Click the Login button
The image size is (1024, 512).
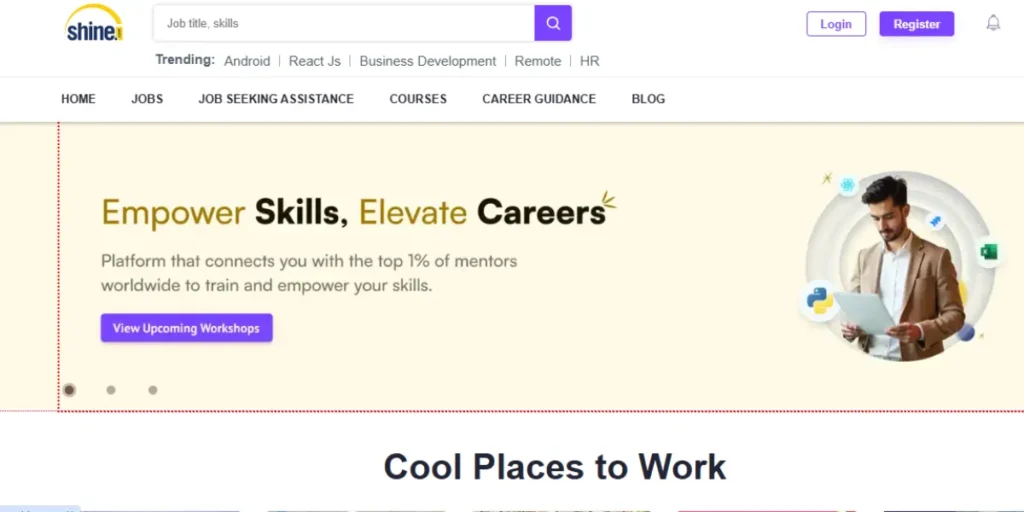(x=836, y=24)
